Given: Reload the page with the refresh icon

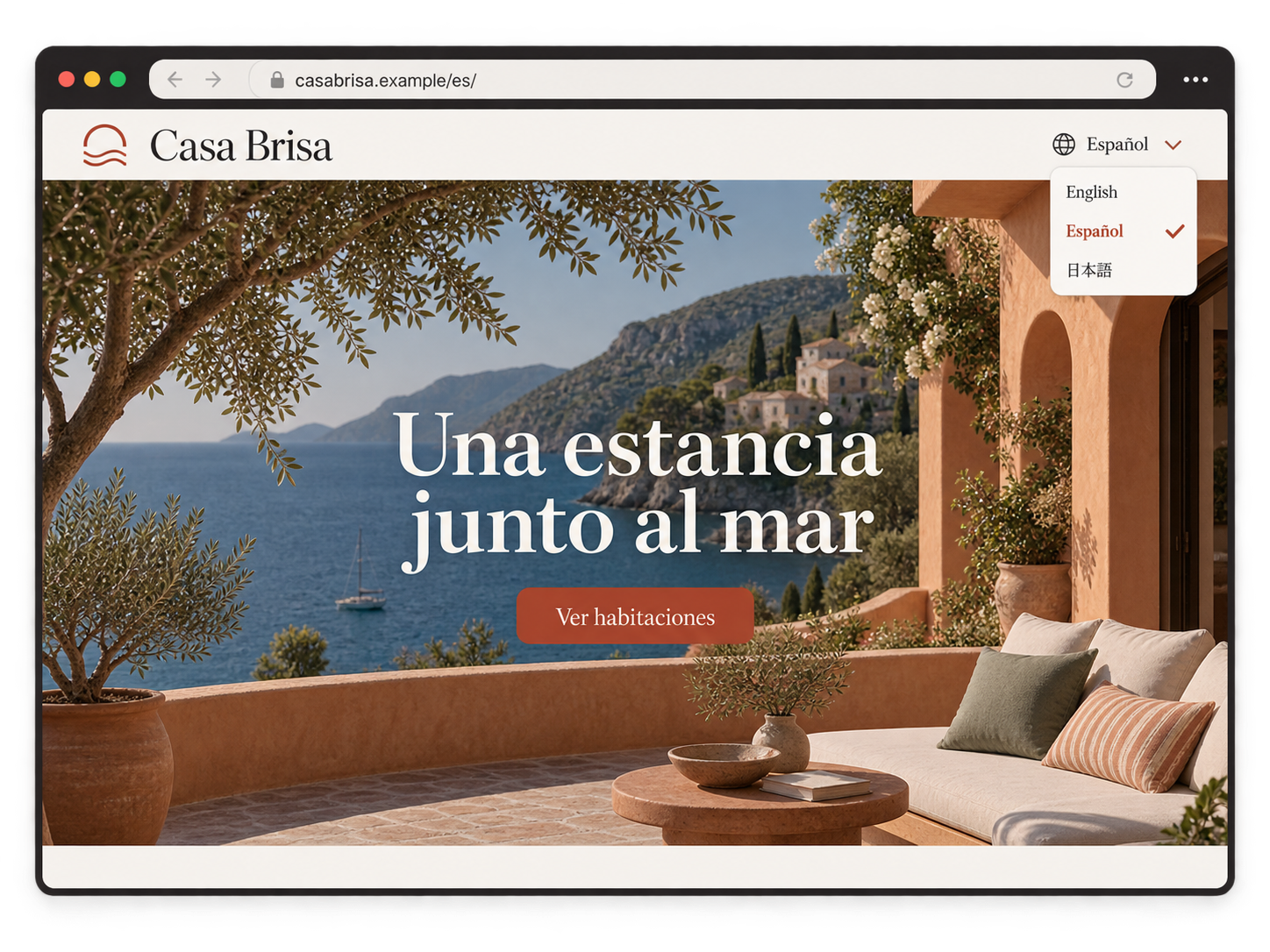Looking at the screenshot, I should (1124, 80).
